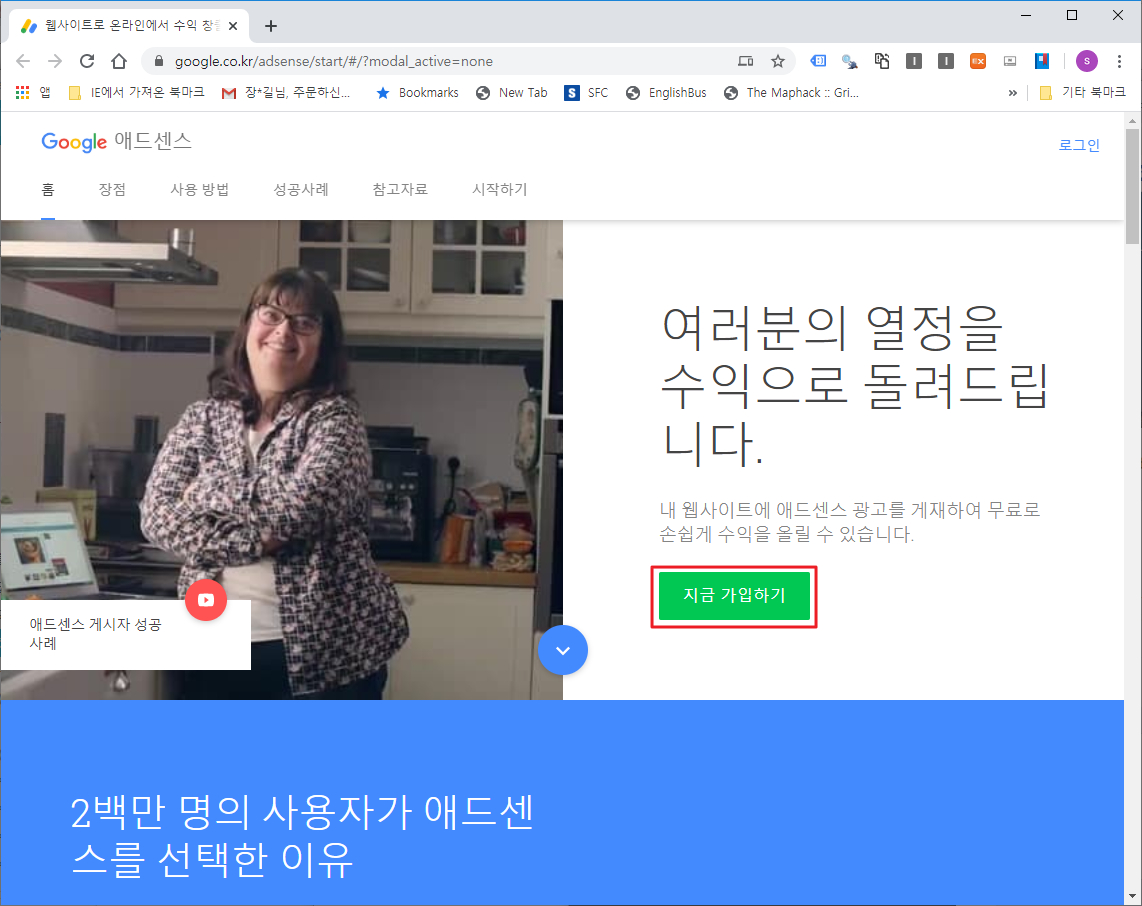Go to the home page icon
Image resolution: width=1142 pixels, height=906 pixels.
119,61
